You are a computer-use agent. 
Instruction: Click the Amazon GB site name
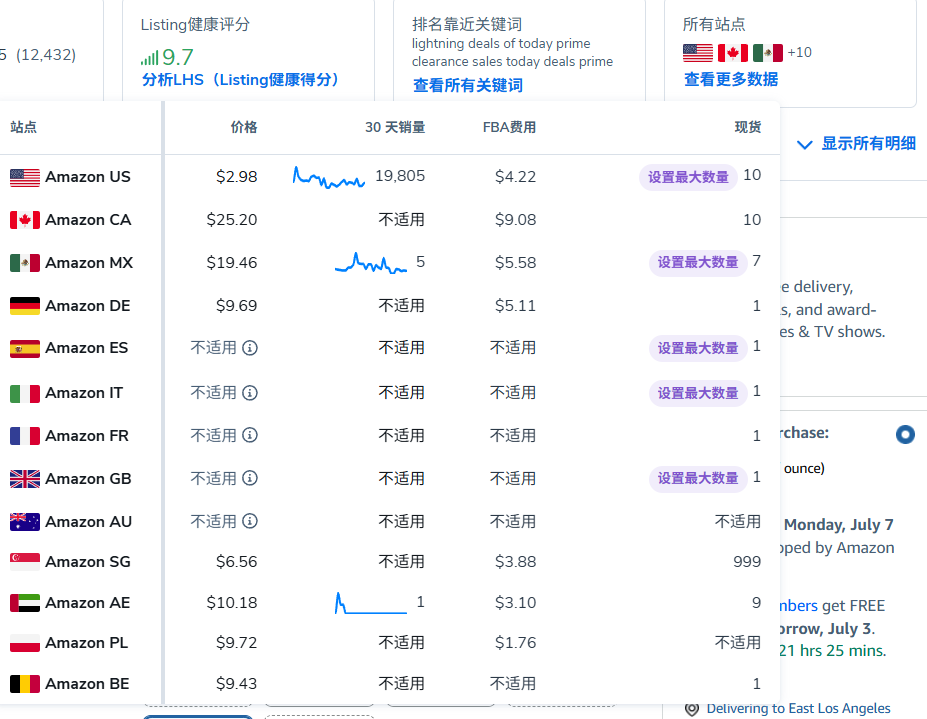[88, 479]
